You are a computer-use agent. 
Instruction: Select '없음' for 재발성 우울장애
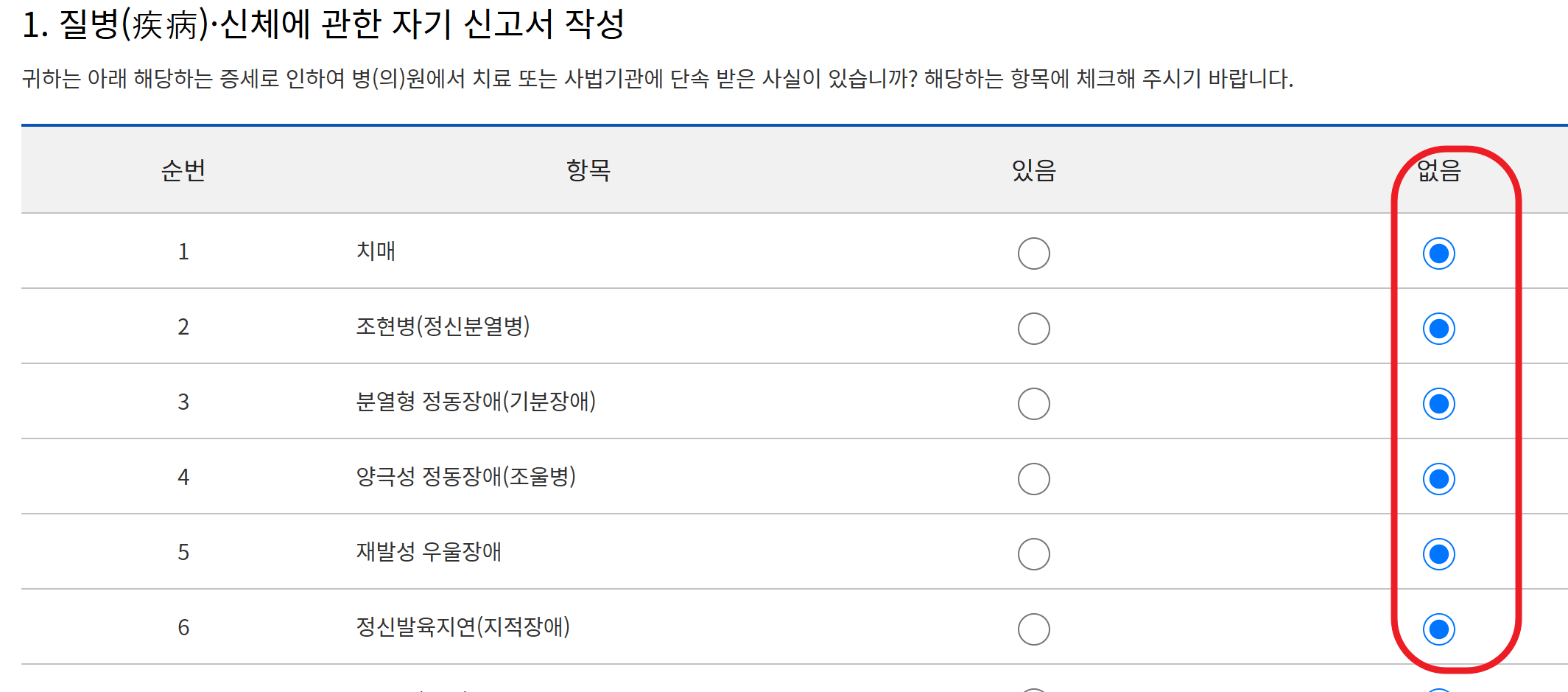point(1438,553)
